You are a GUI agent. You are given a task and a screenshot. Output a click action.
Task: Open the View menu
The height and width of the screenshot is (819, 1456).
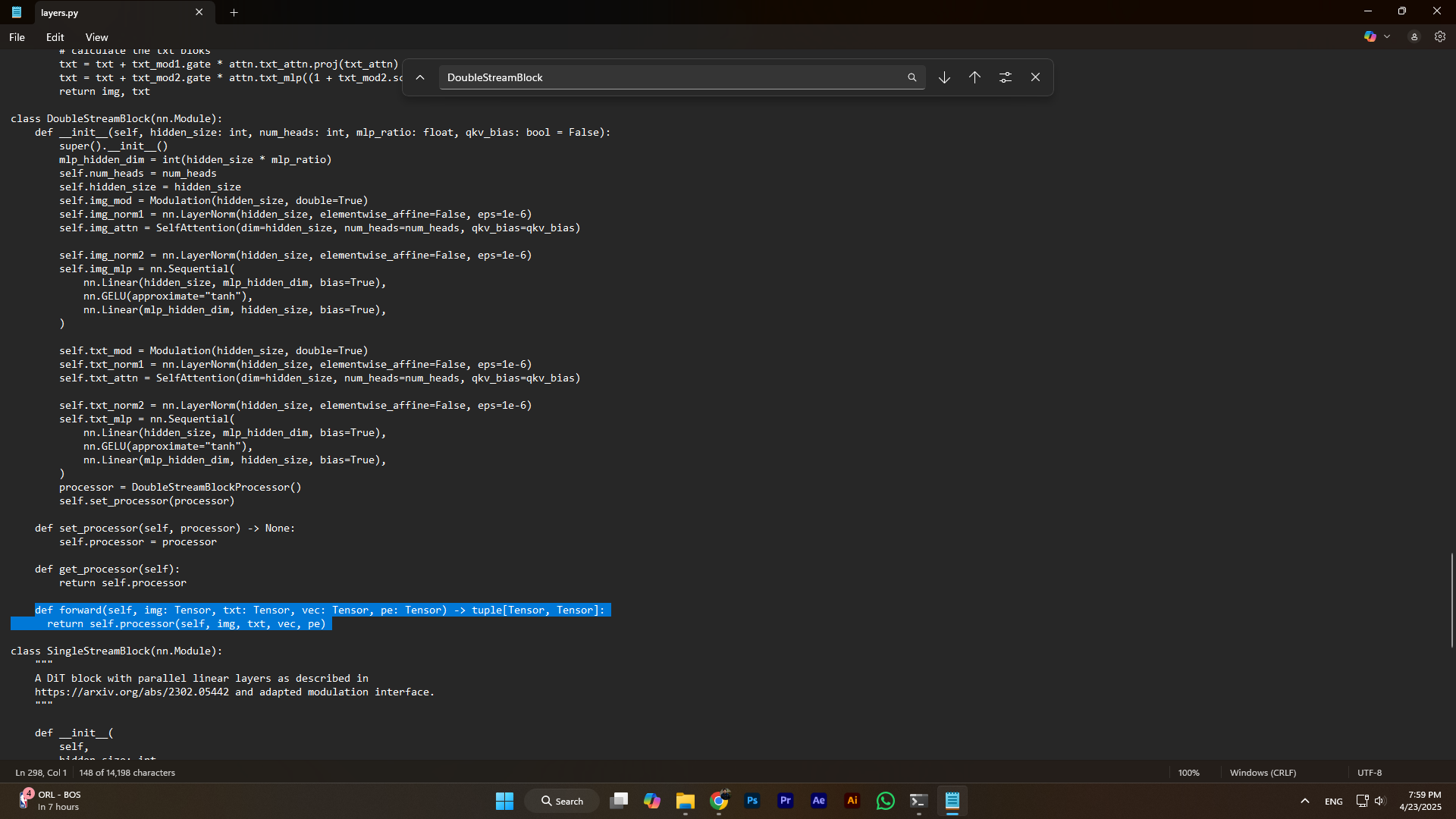point(96,37)
